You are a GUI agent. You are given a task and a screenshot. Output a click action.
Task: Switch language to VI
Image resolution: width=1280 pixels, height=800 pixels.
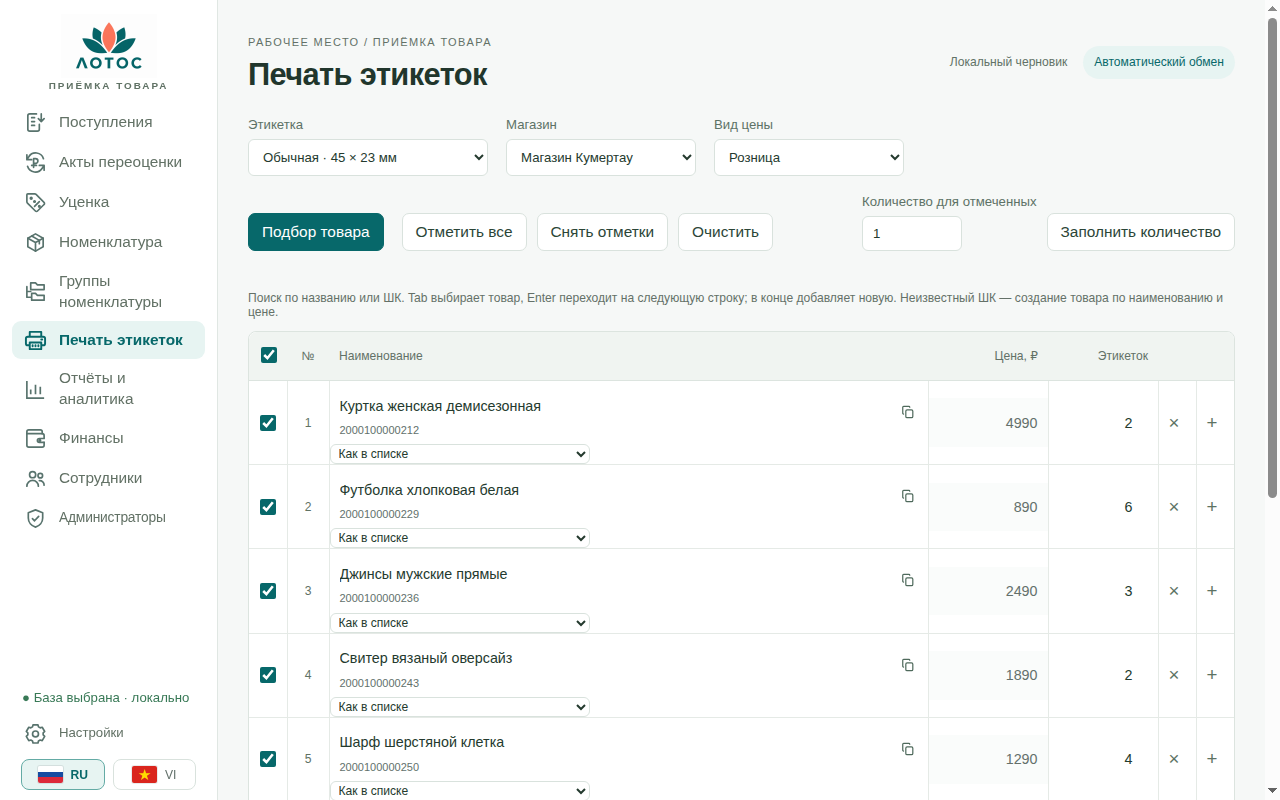click(154, 775)
